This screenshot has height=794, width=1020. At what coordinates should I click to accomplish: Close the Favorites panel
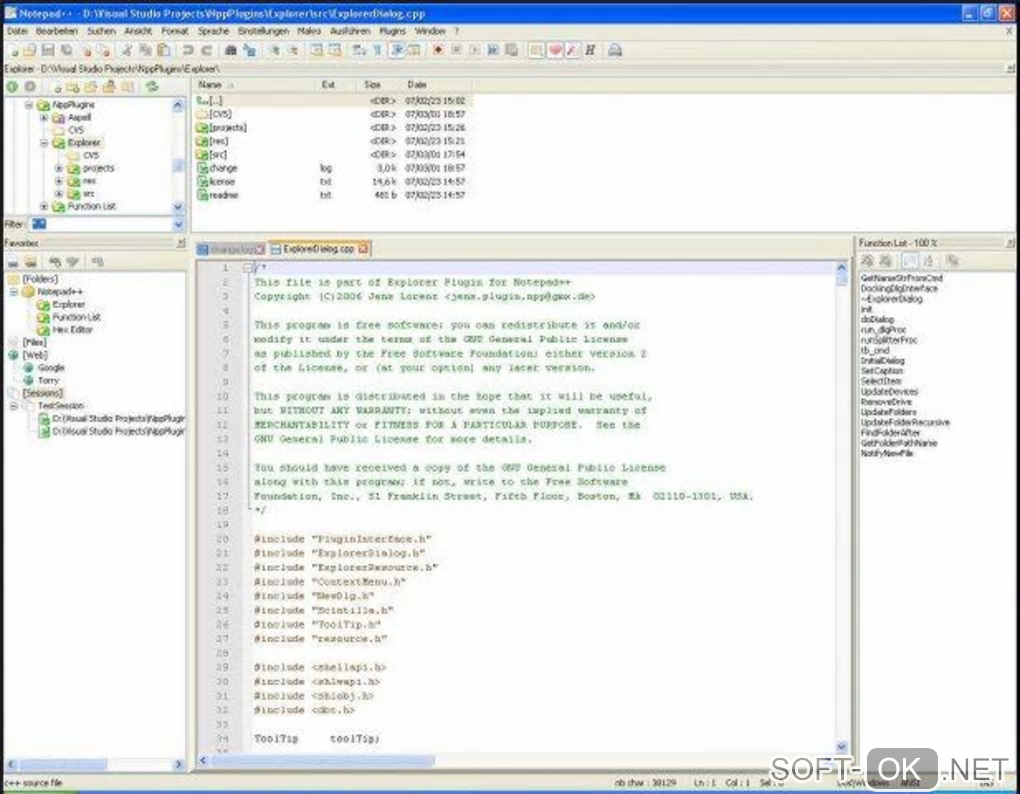point(181,243)
